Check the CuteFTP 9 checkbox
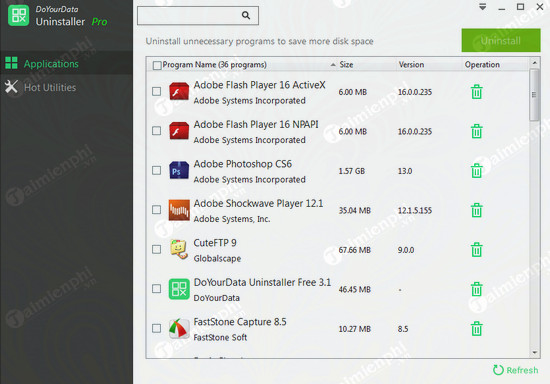Viewport: 550px width, 384px height. (156, 249)
